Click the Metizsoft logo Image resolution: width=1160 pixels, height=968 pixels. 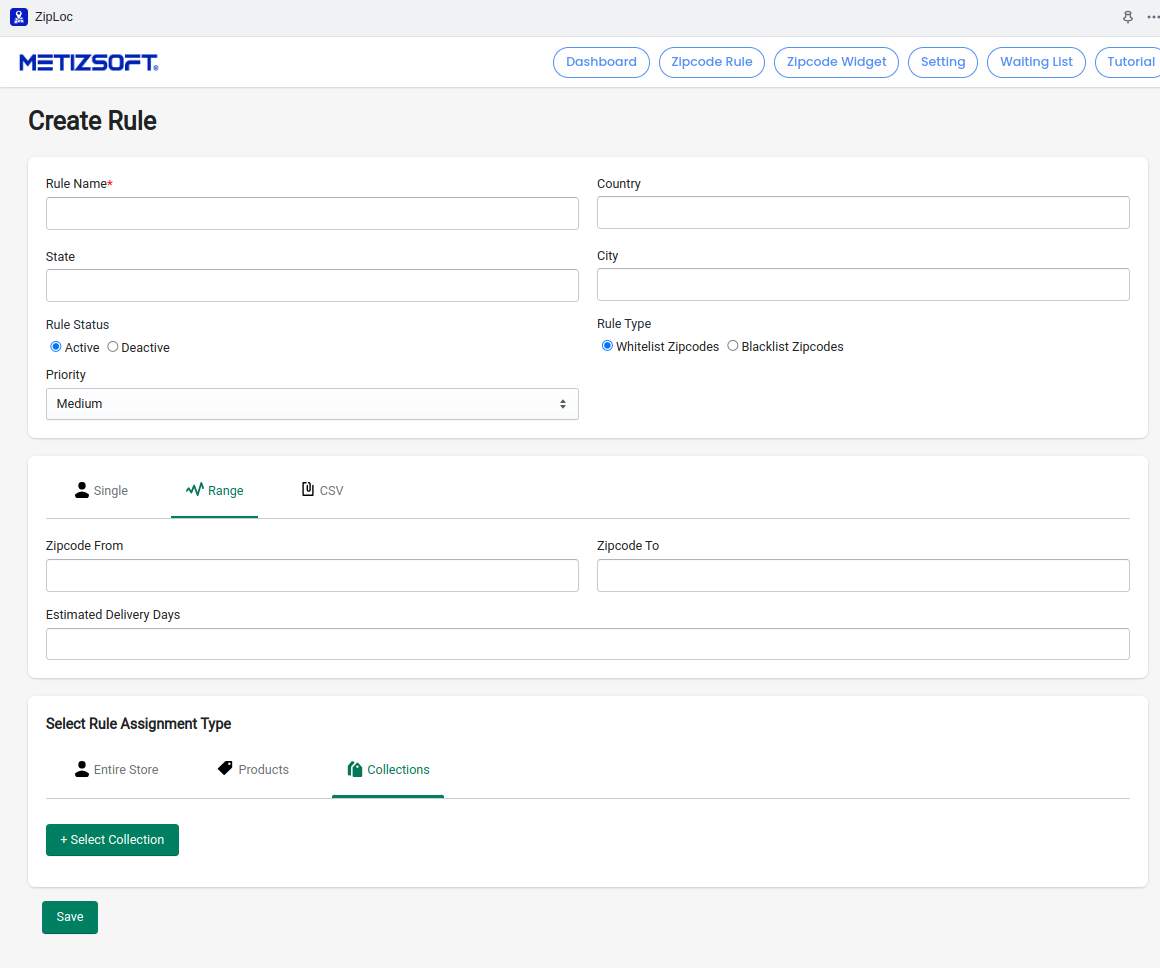88,62
